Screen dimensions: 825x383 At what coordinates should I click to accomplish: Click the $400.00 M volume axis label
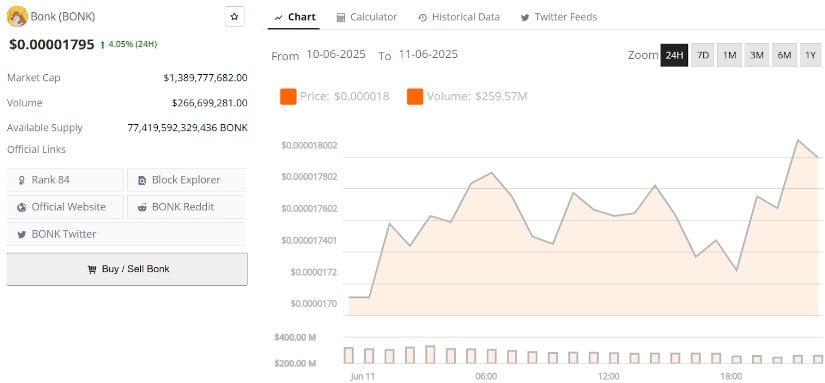coord(295,337)
